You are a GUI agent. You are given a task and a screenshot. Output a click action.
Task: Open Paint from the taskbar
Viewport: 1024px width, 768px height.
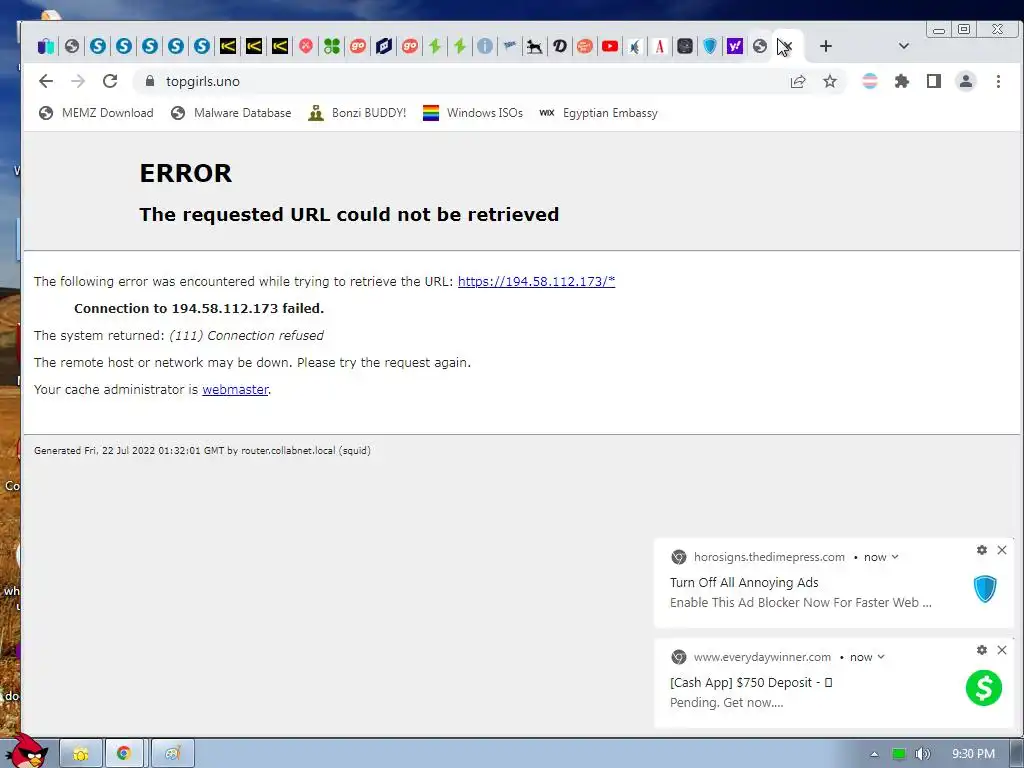pyautogui.click(x=172, y=754)
